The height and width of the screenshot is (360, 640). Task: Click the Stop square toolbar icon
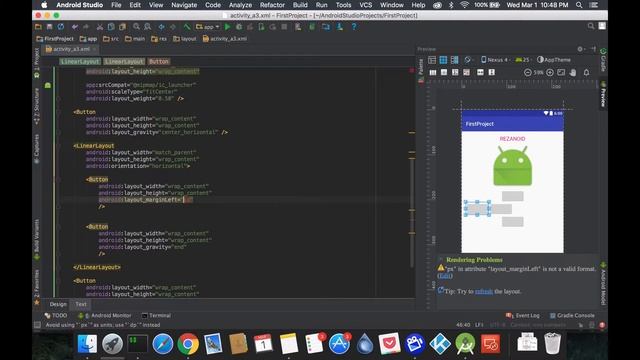(284, 27)
